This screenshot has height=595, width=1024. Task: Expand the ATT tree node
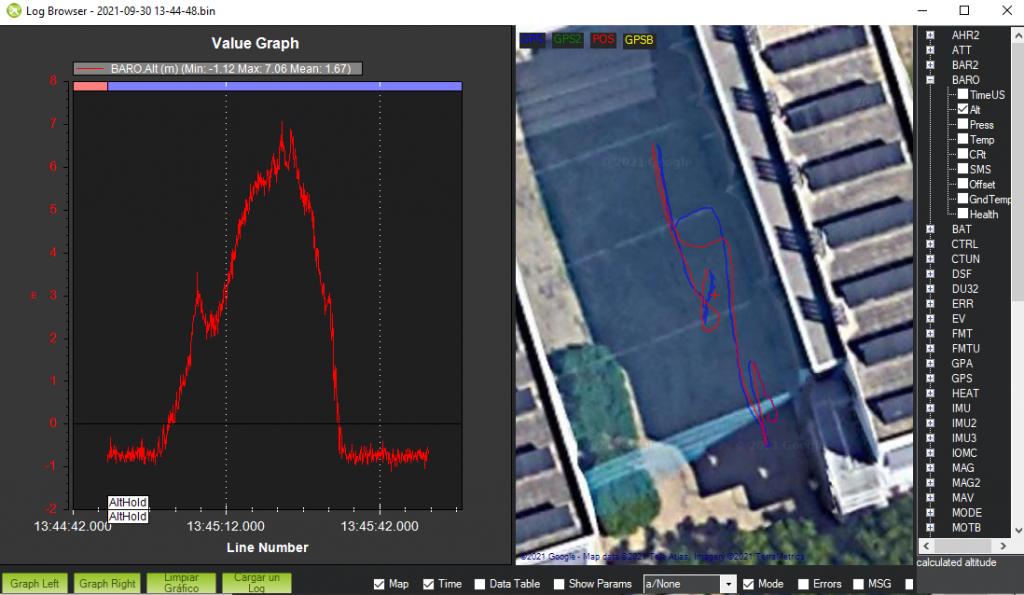(930, 49)
